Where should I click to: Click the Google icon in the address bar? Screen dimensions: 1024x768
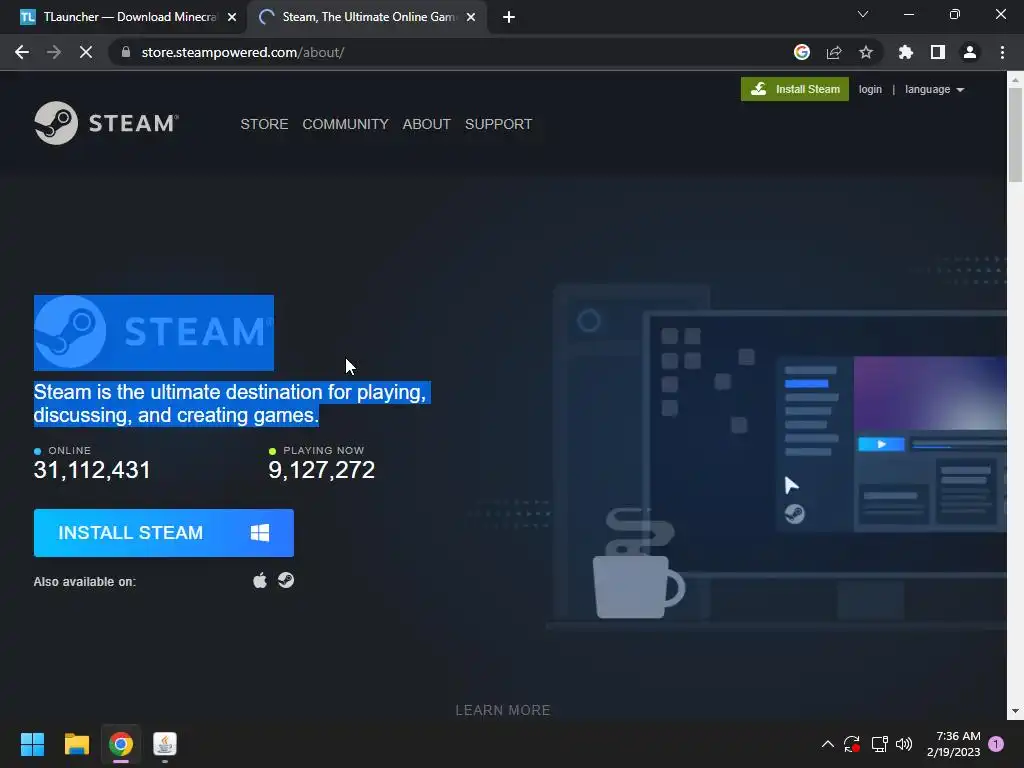point(801,52)
